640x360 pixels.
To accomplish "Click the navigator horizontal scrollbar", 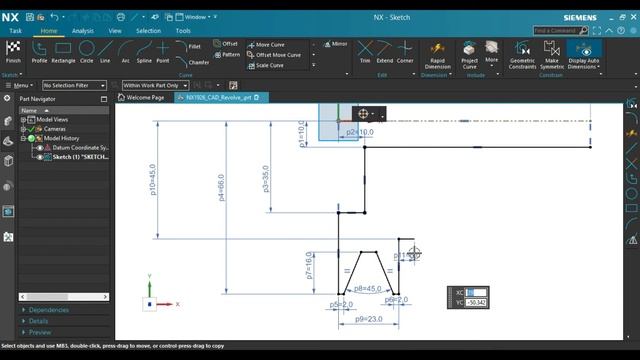I will (x=64, y=297).
